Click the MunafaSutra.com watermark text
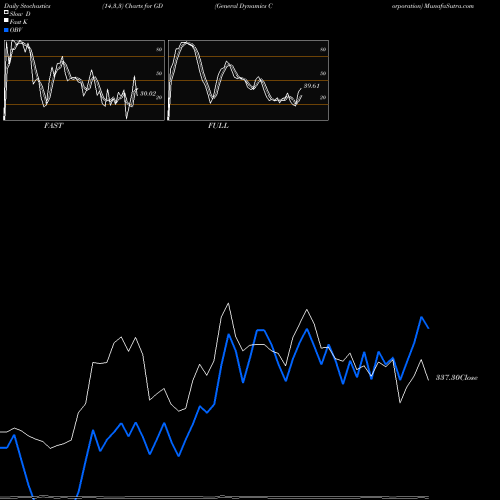500x500 pixels. click(449, 6)
